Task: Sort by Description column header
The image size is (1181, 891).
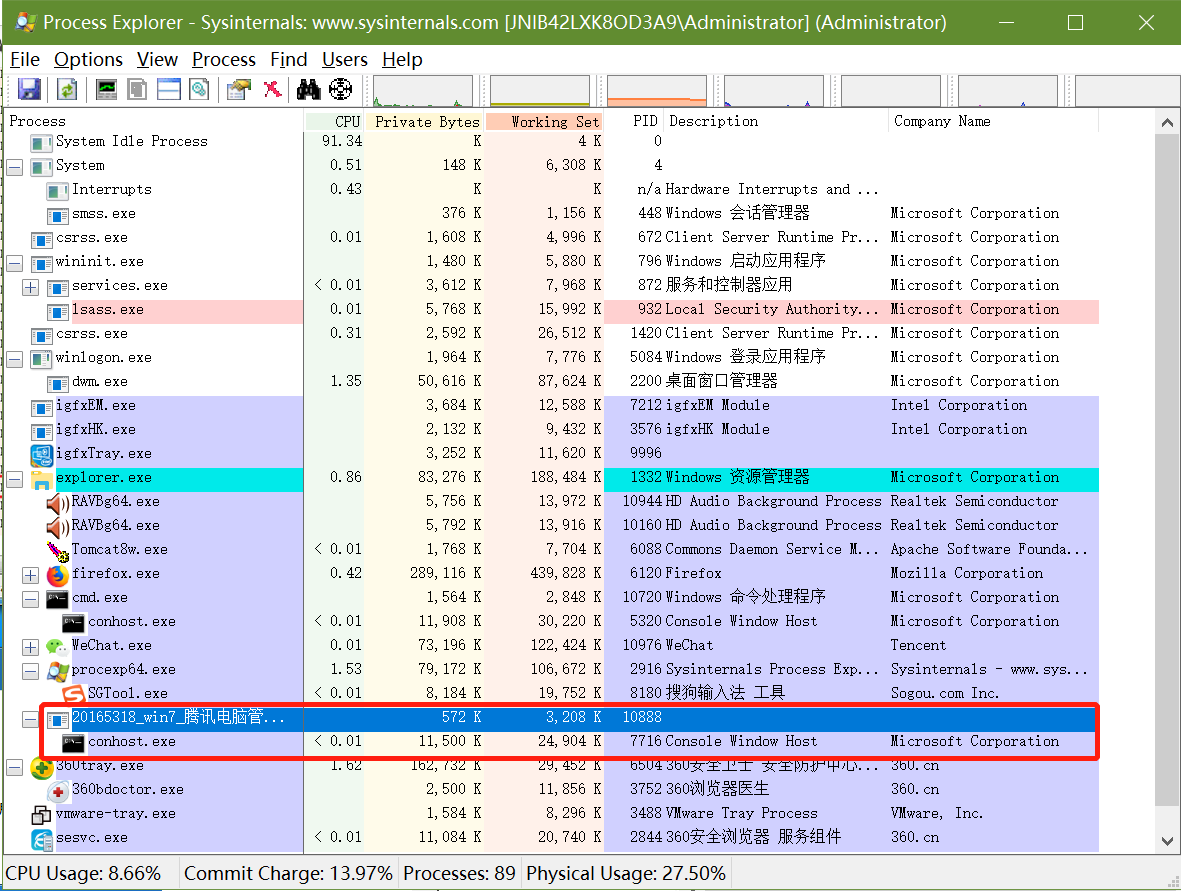Action: click(776, 121)
